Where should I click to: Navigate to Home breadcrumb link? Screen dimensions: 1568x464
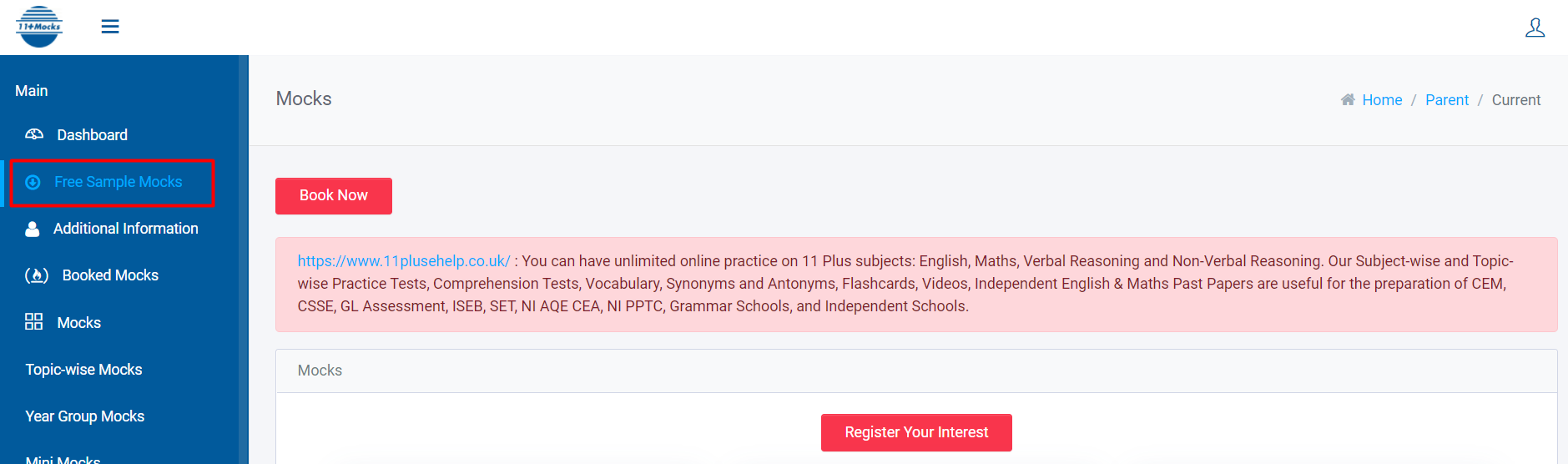pos(1382,100)
